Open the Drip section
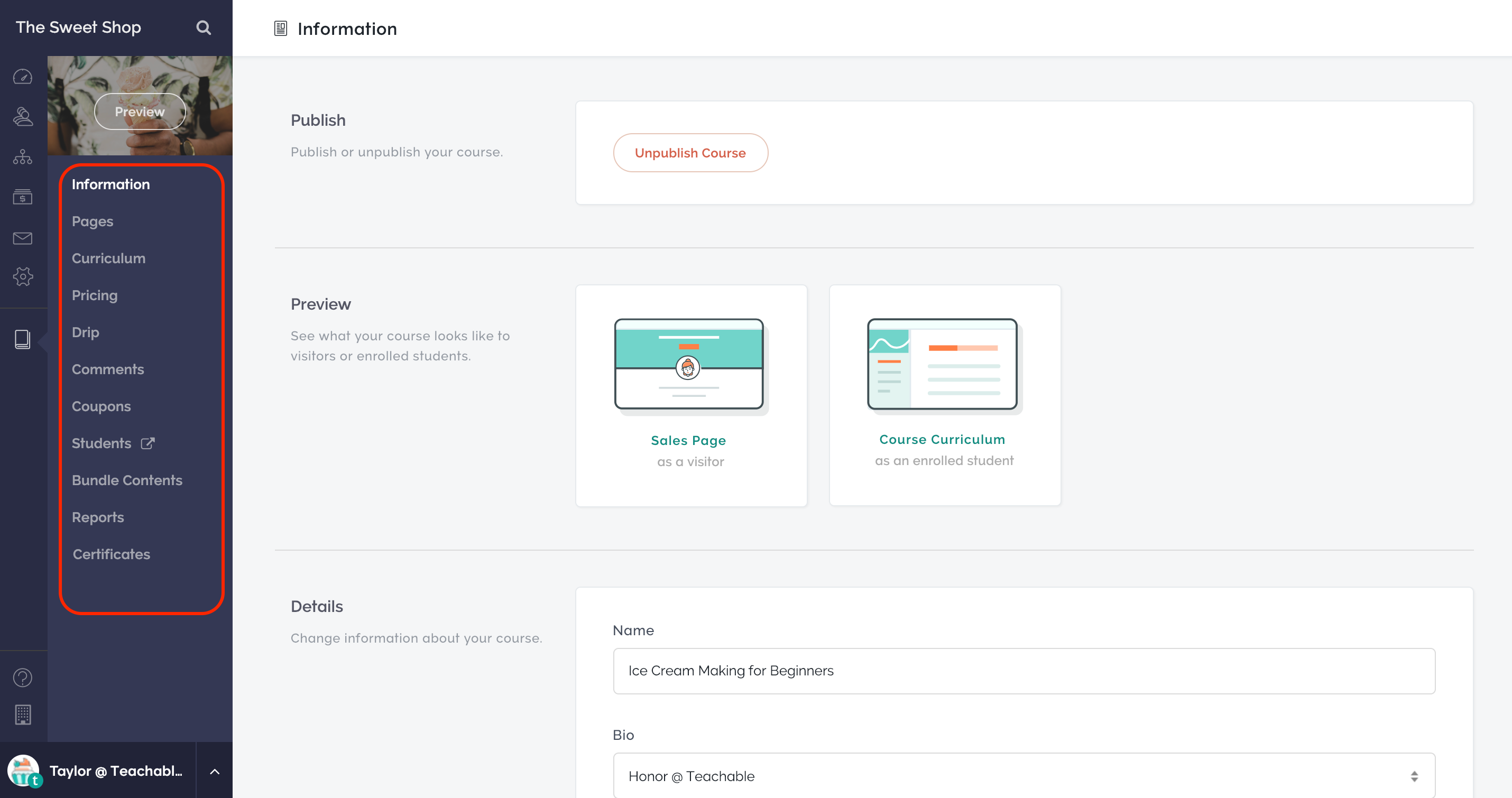 pos(86,333)
